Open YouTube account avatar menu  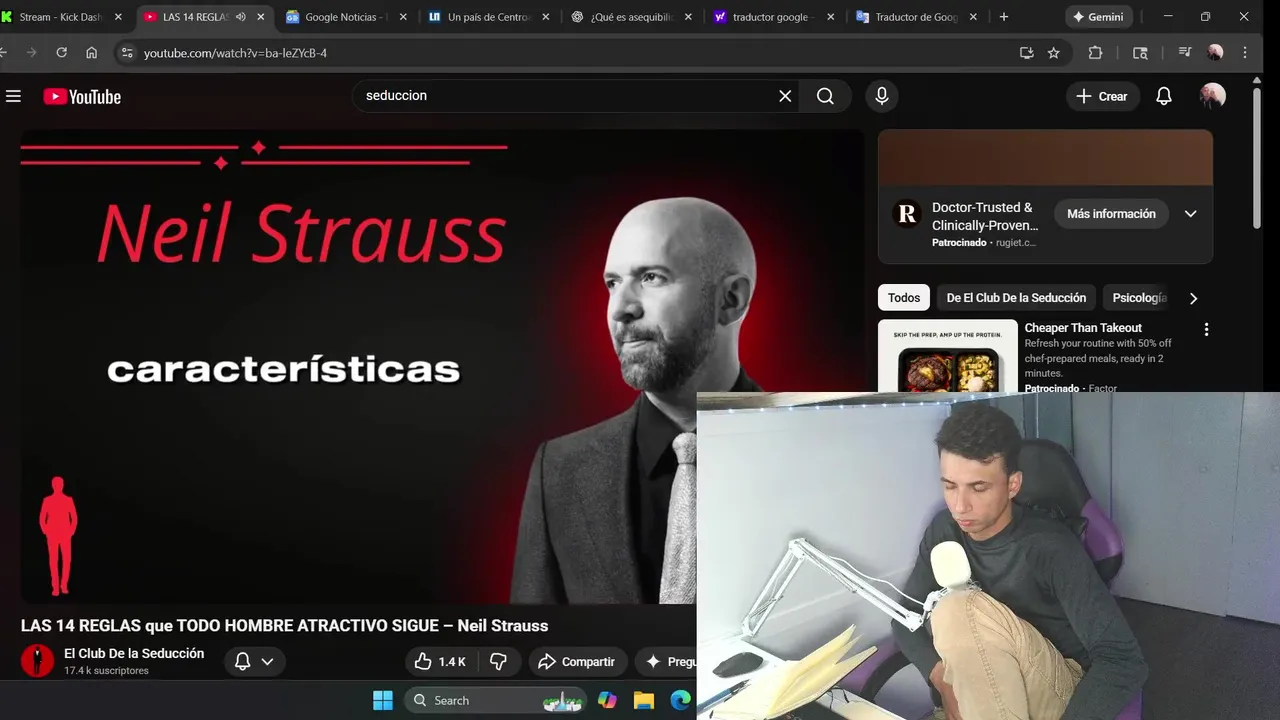(1213, 96)
